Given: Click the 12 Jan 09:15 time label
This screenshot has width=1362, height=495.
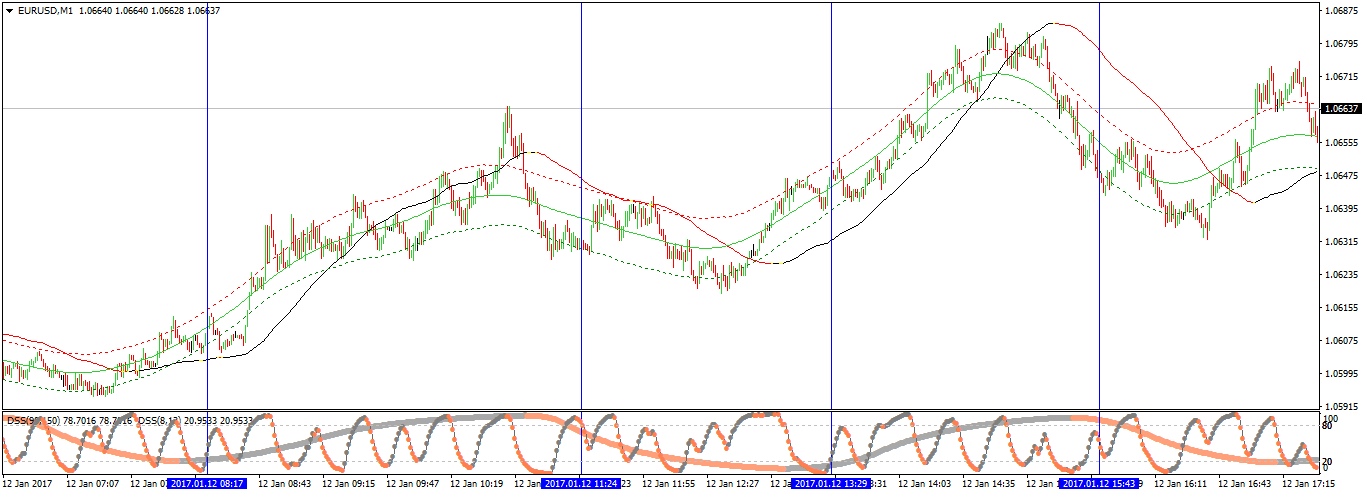Looking at the screenshot, I should pyautogui.click(x=348, y=484).
